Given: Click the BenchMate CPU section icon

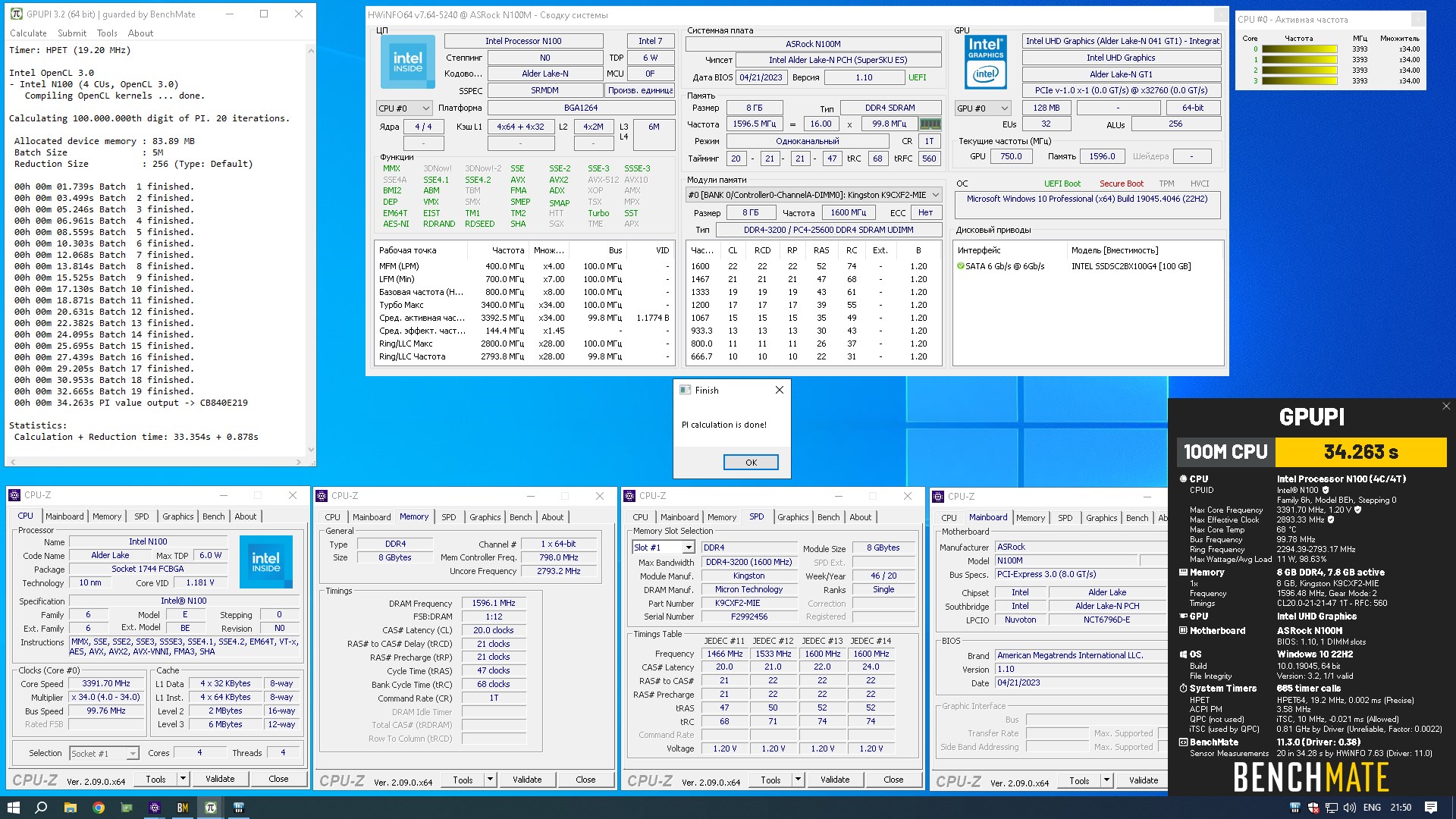Looking at the screenshot, I should (1183, 479).
